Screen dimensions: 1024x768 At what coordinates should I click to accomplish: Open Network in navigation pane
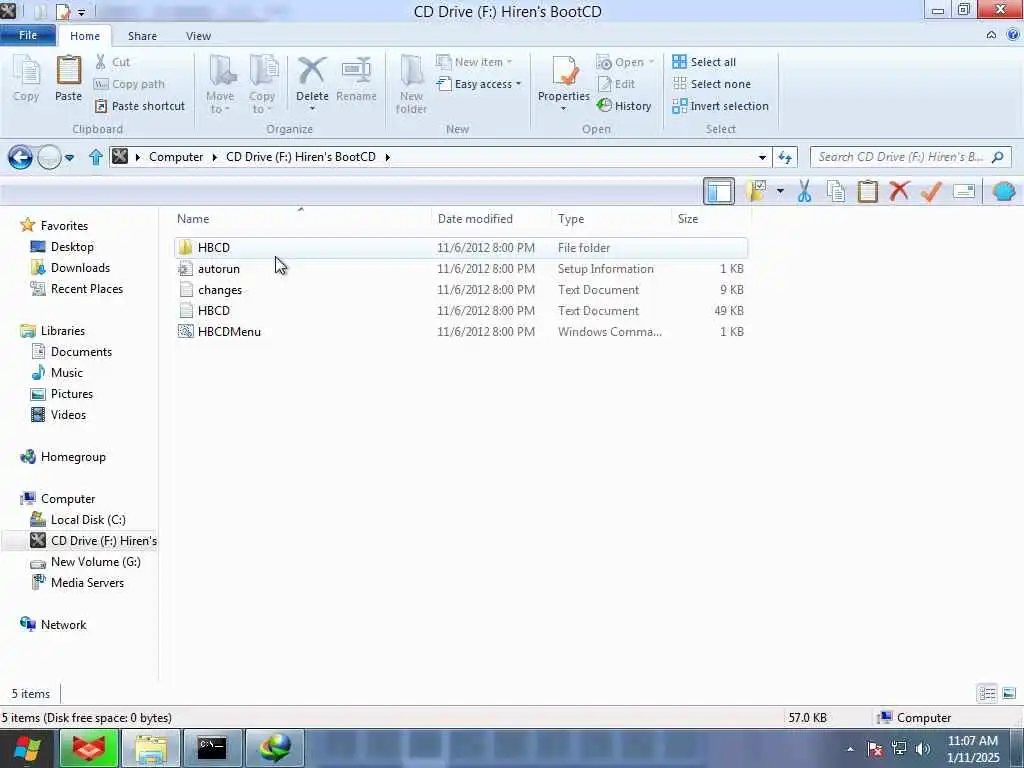63,624
